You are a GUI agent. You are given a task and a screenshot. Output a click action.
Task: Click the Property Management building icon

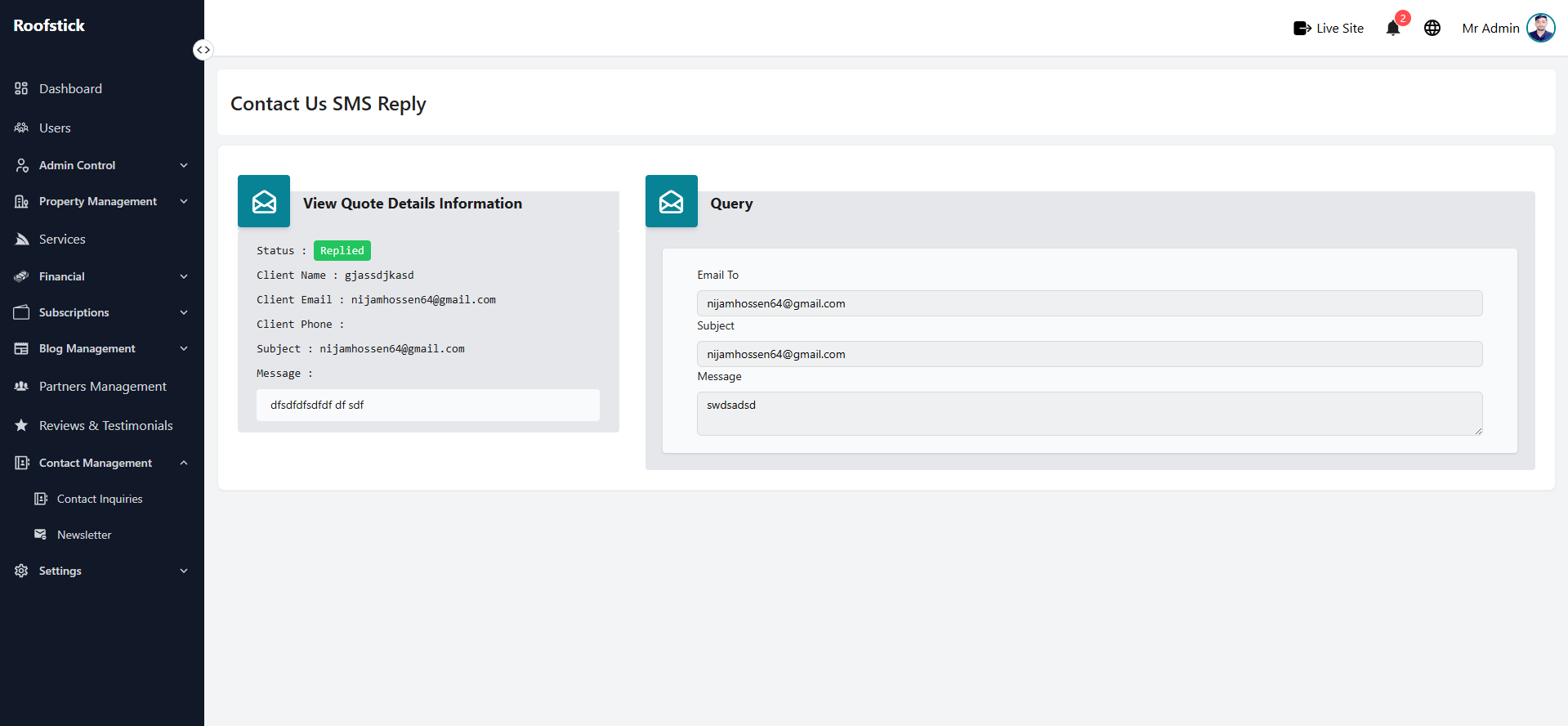click(x=21, y=201)
